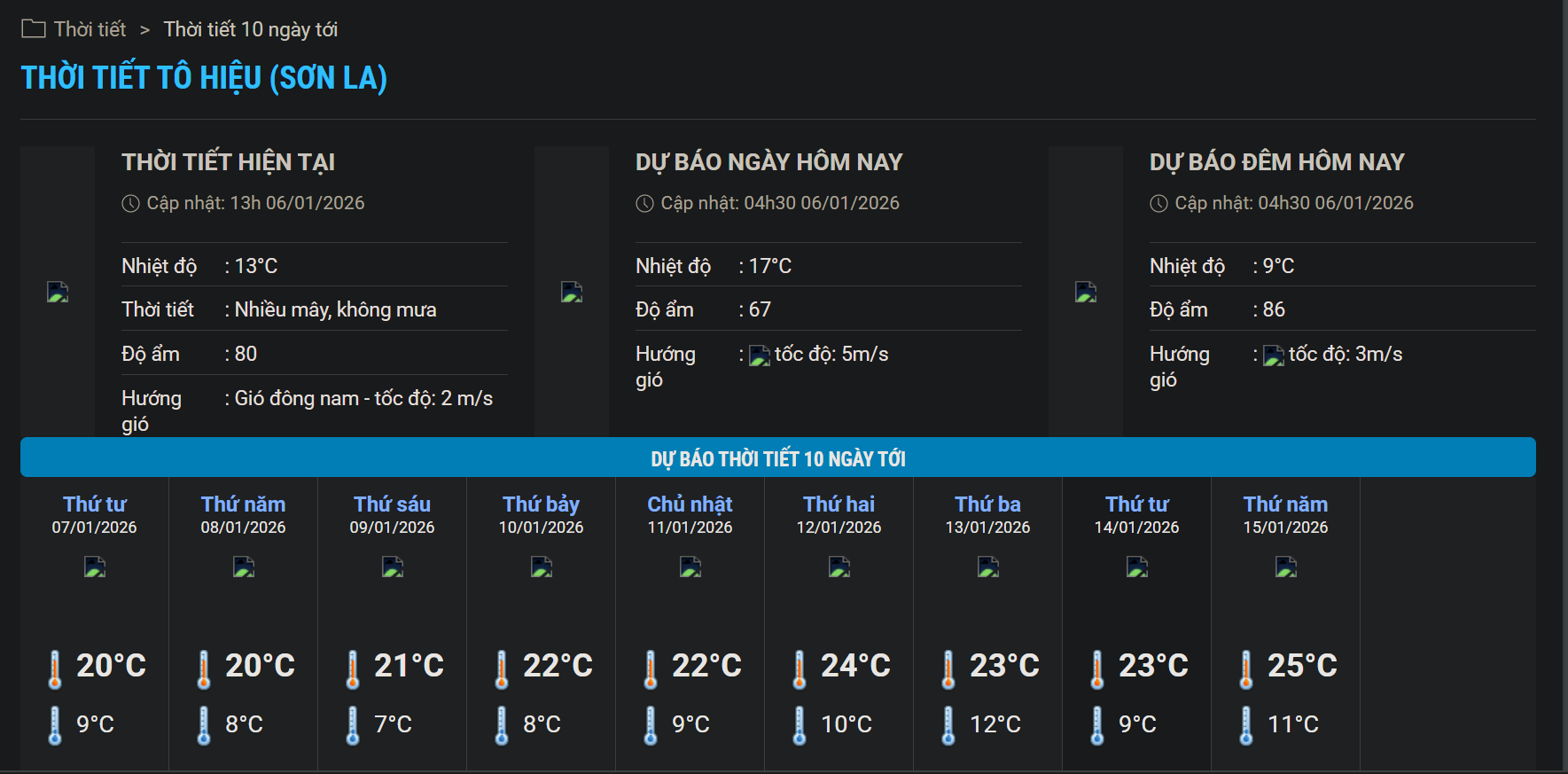This screenshot has height=774, width=1568.
Task: Click the weather icon for 07/01/2026
Action: click(95, 567)
